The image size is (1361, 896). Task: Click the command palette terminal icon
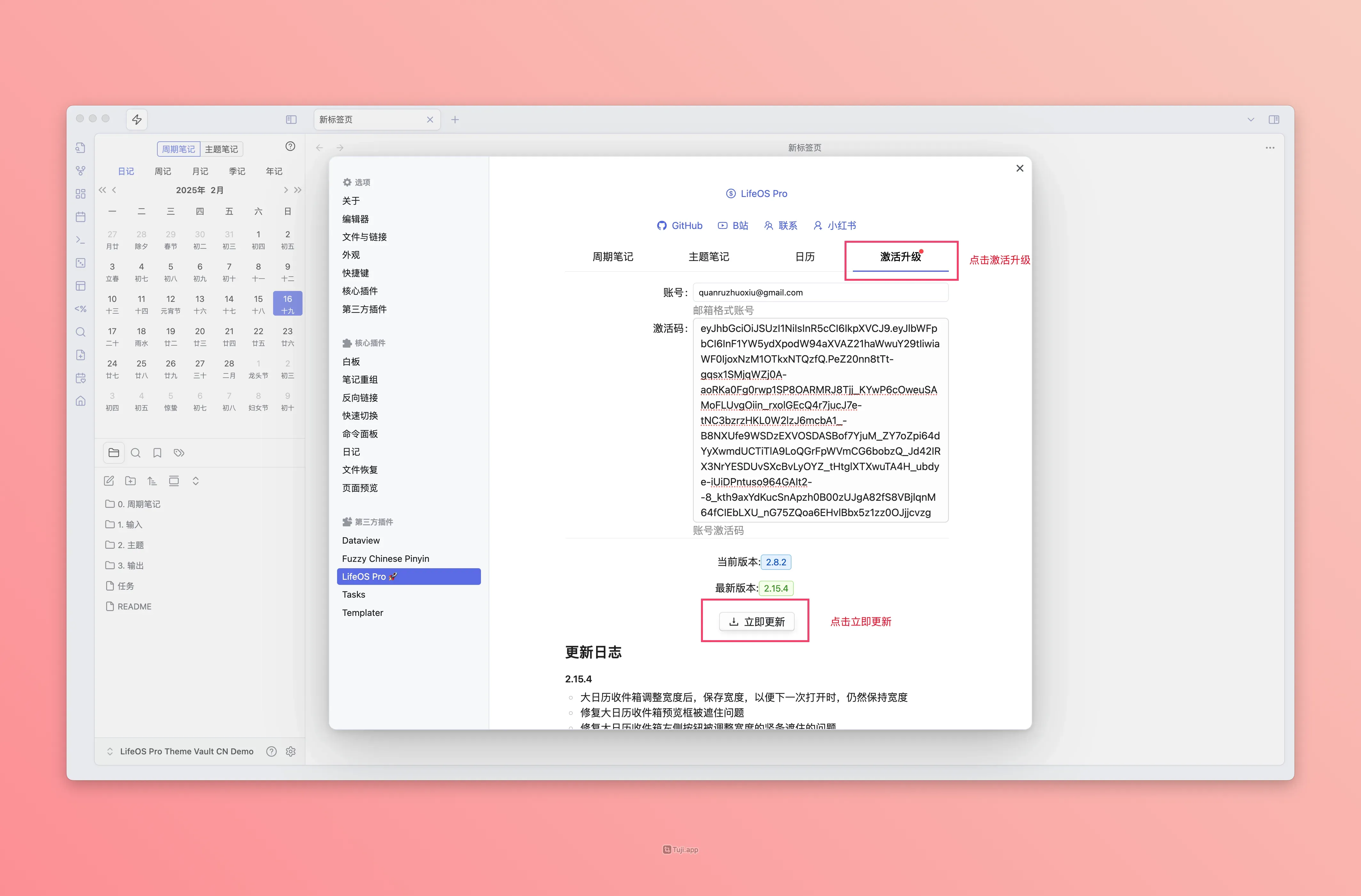[x=81, y=240]
